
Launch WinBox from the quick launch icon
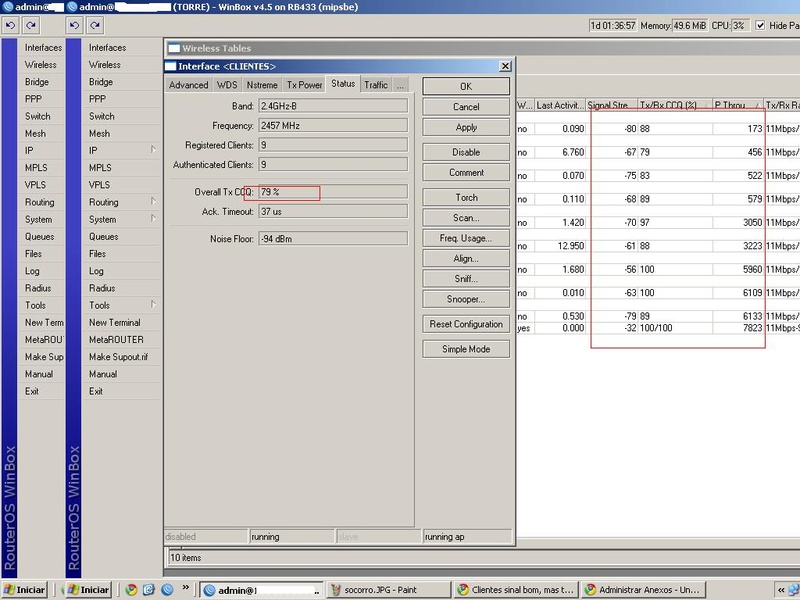click(x=167, y=590)
